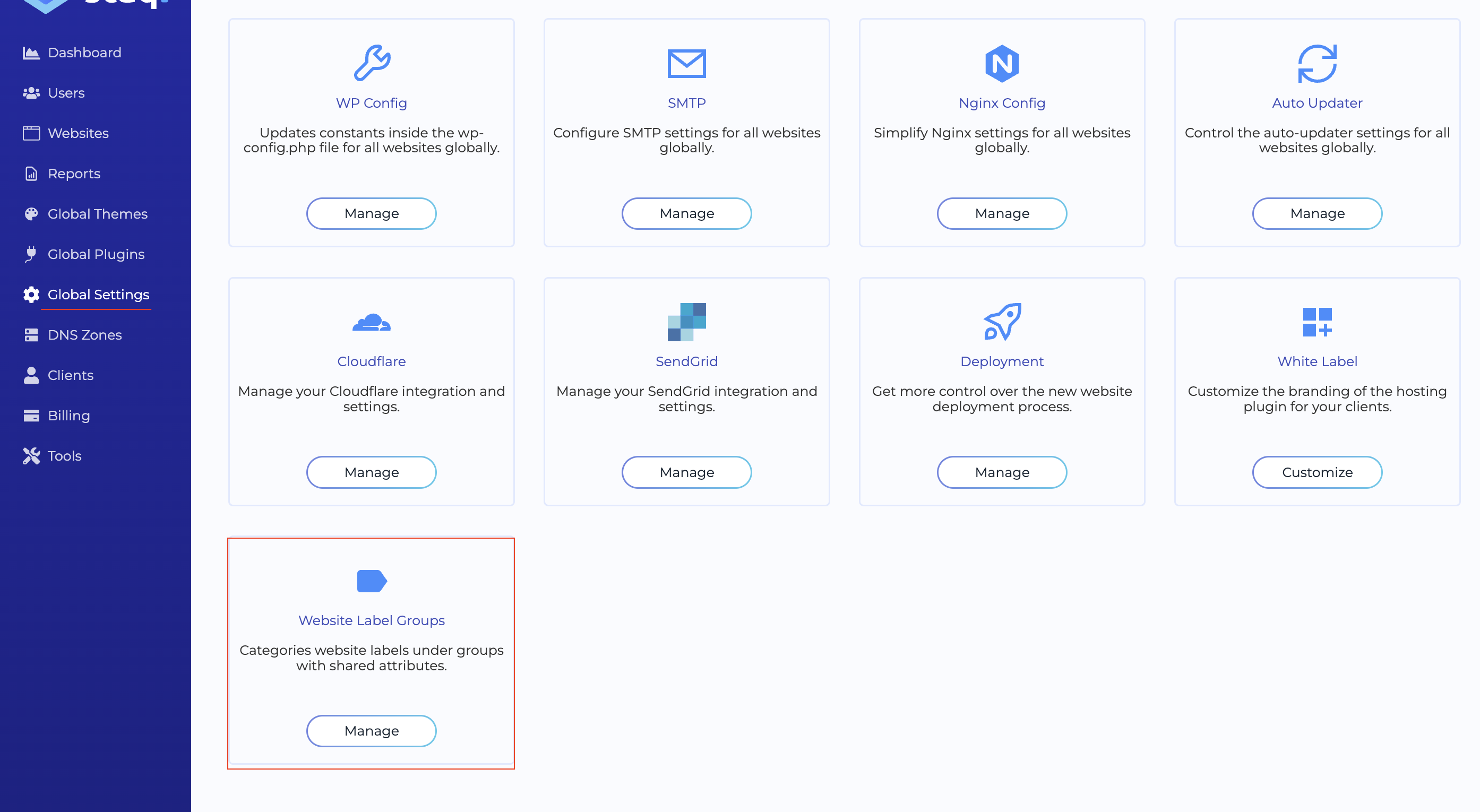The width and height of the screenshot is (1480, 812).
Task: Click the Deployment title link
Action: (1001, 361)
